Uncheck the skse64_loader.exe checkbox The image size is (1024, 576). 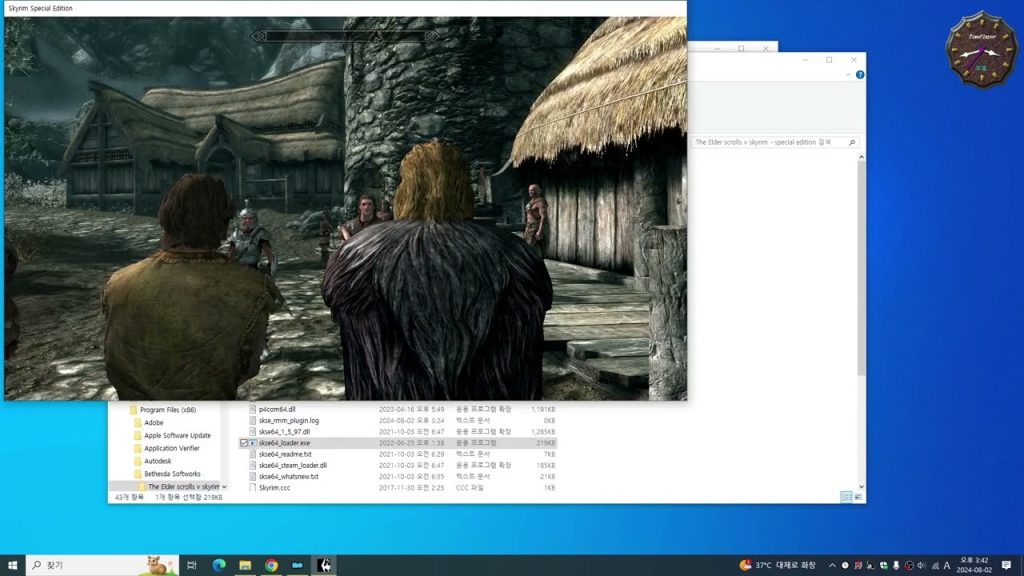tap(244, 442)
